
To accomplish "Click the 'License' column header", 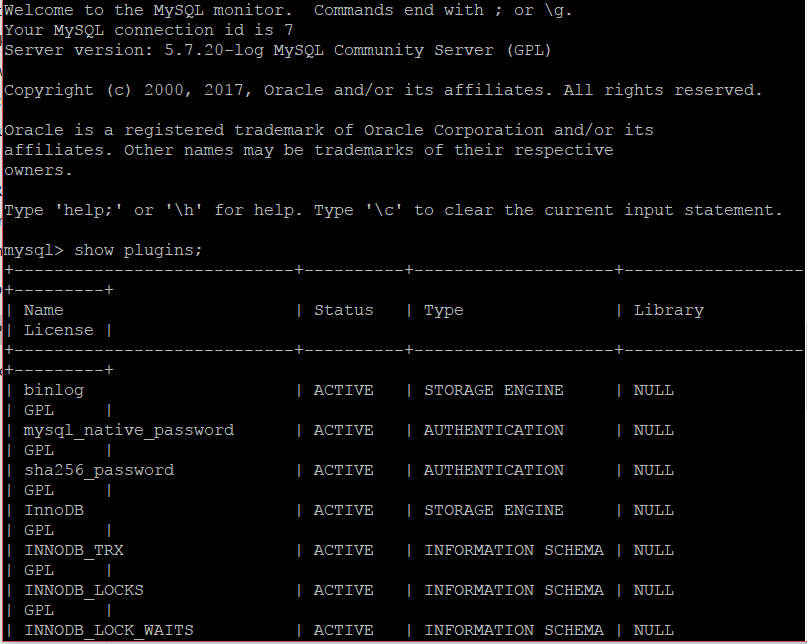I will pyautogui.click(x=59, y=330).
